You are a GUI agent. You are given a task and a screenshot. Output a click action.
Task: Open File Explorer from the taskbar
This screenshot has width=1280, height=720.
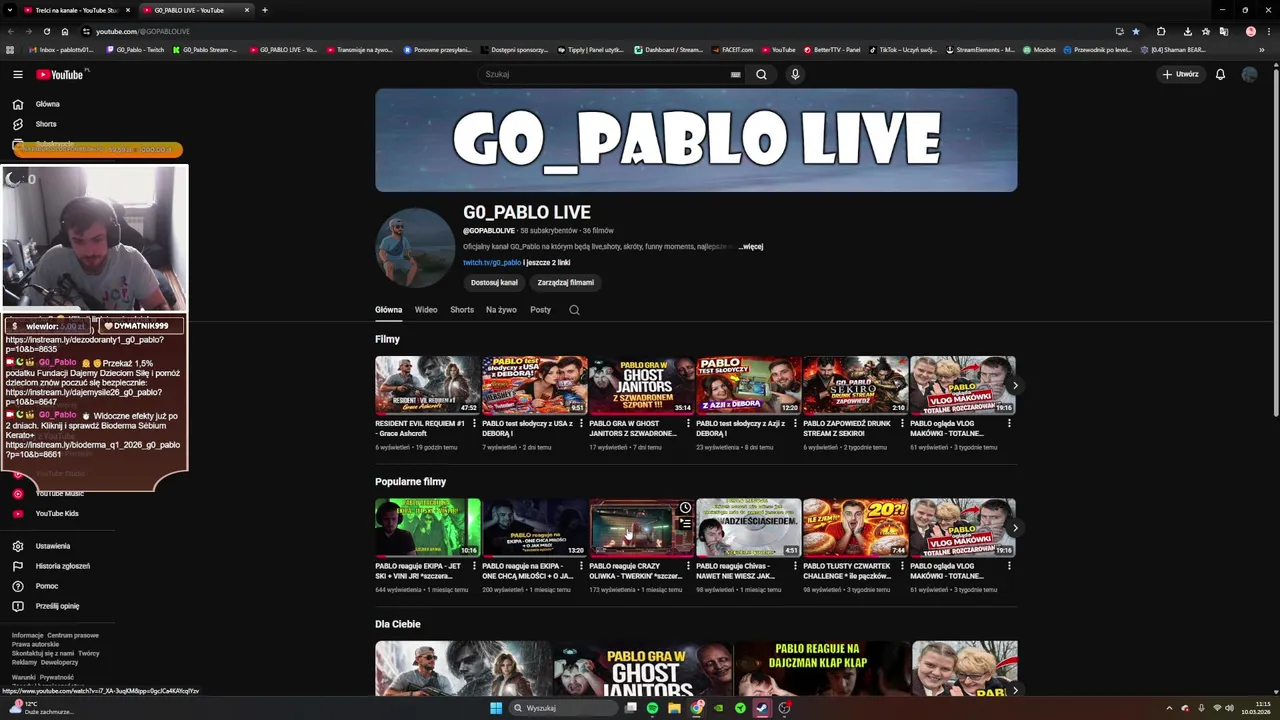point(674,708)
